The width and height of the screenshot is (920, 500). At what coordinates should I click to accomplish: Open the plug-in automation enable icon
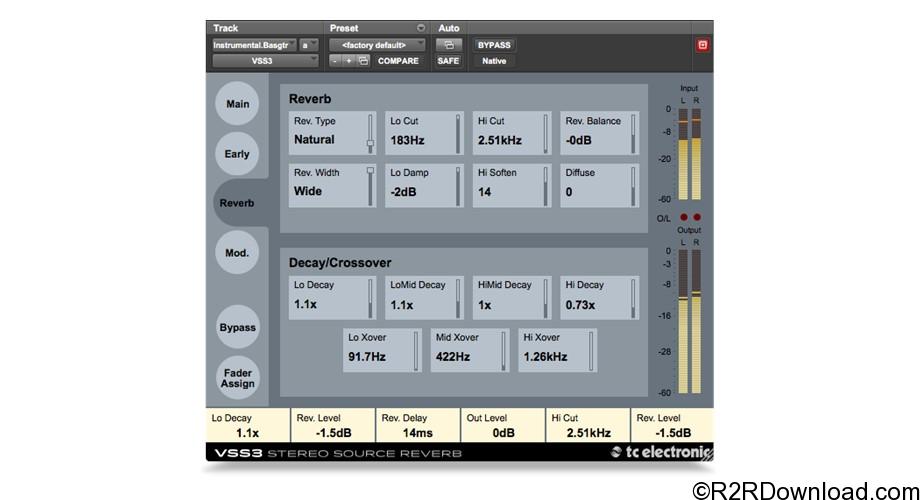coord(448,45)
